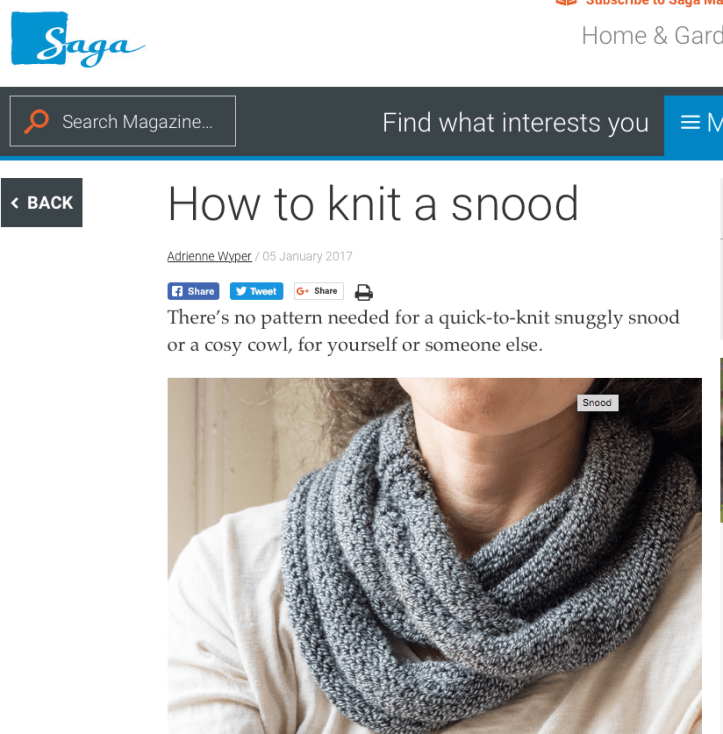
Task: Click the print article icon
Action: pyautogui.click(x=364, y=292)
